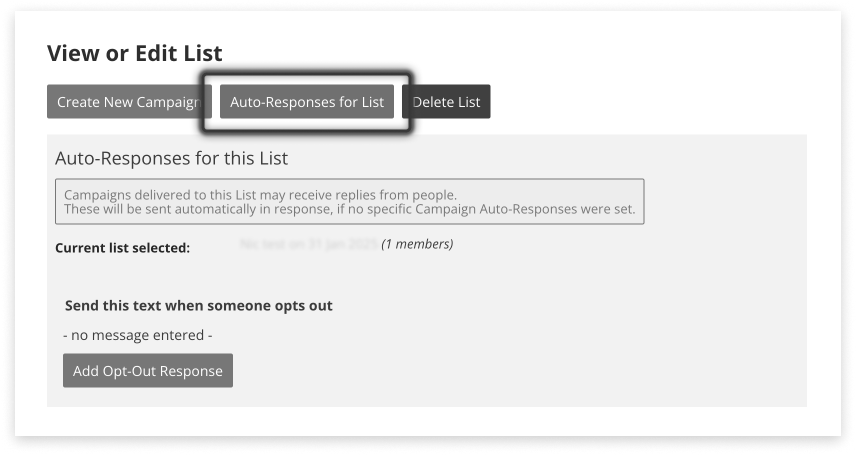Click the "- no message entered -" placeholder
This screenshot has height=455, width=856.
point(137,335)
